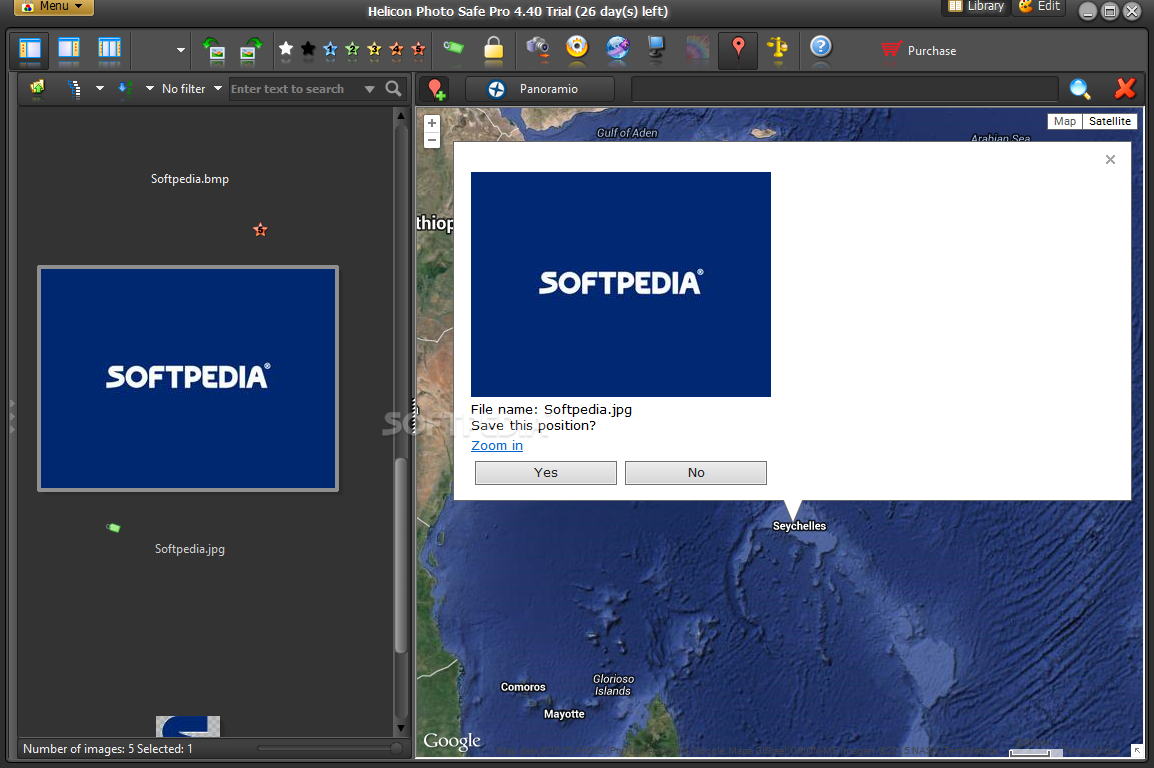Screen dimensions: 1154x768
Task: Click the yellow padlock icon
Action: (494, 49)
